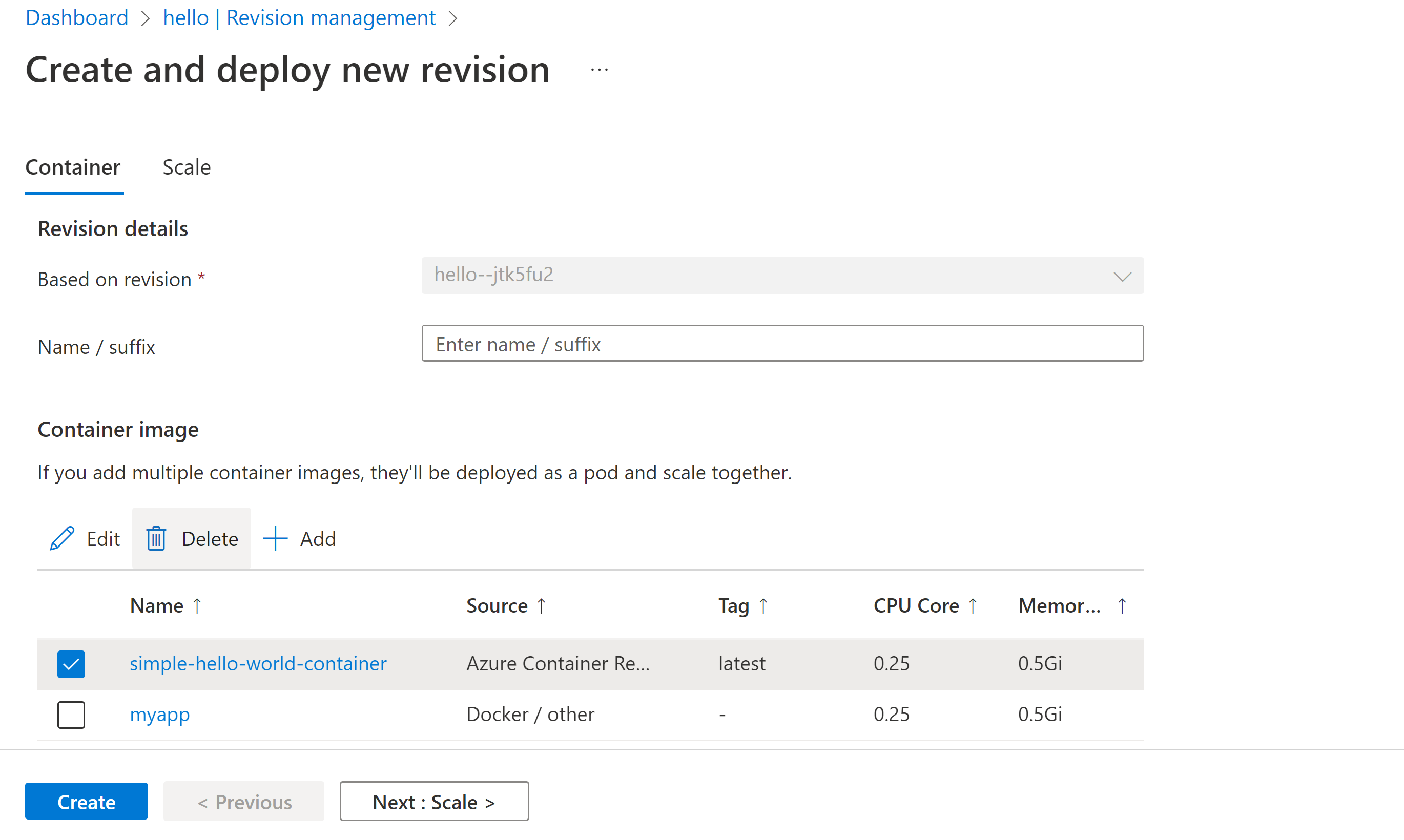Click Next : Scale button
Screen dimensions: 1404x840
point(433,801)
